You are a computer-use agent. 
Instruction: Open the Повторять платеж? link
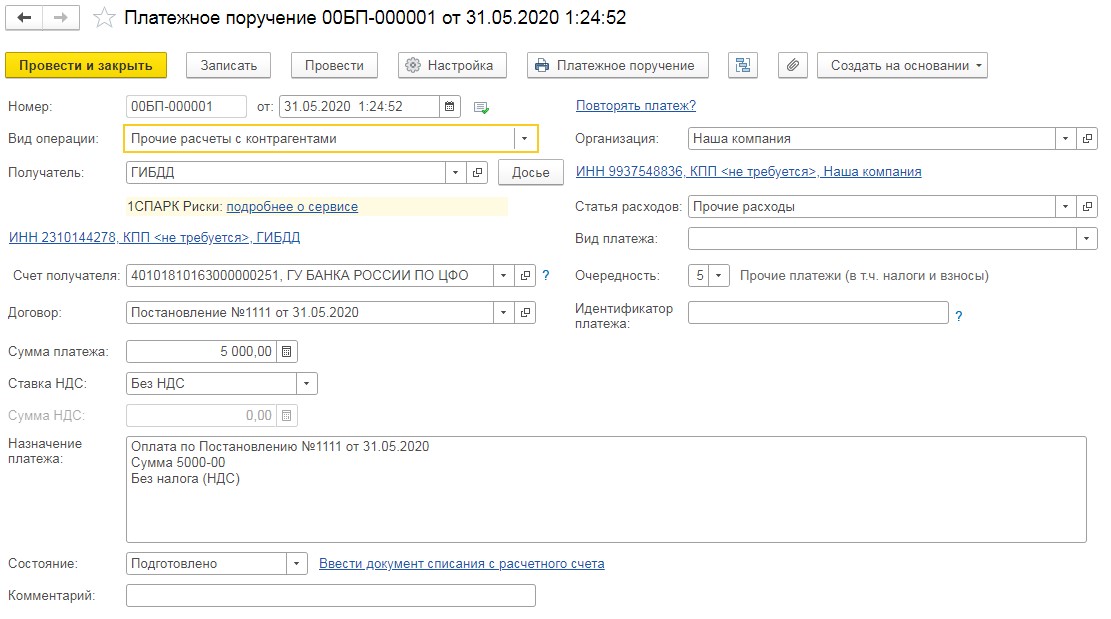tap(636, 105)
